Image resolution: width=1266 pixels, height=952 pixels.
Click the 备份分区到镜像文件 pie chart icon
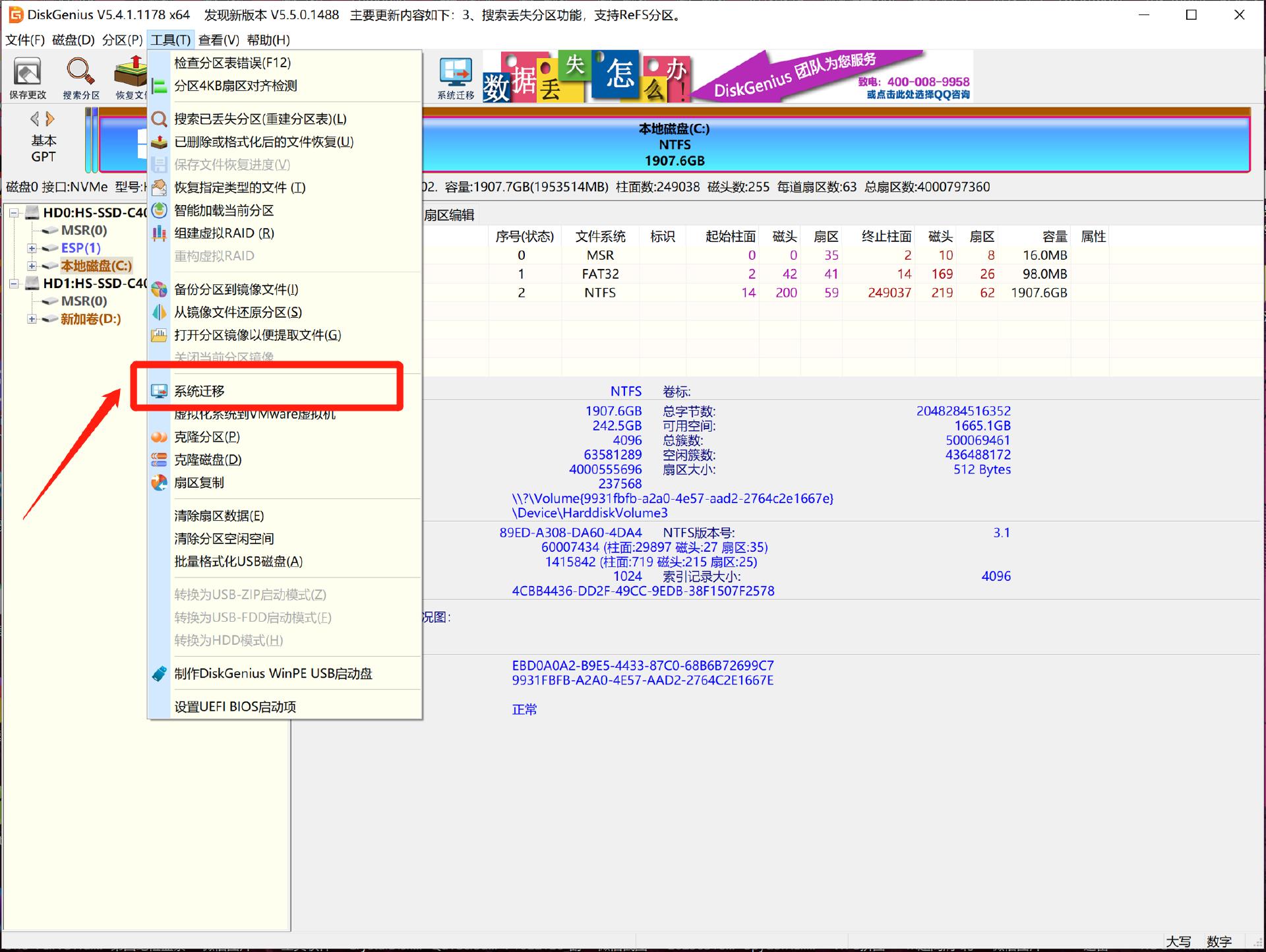click(x=158, y=289)
